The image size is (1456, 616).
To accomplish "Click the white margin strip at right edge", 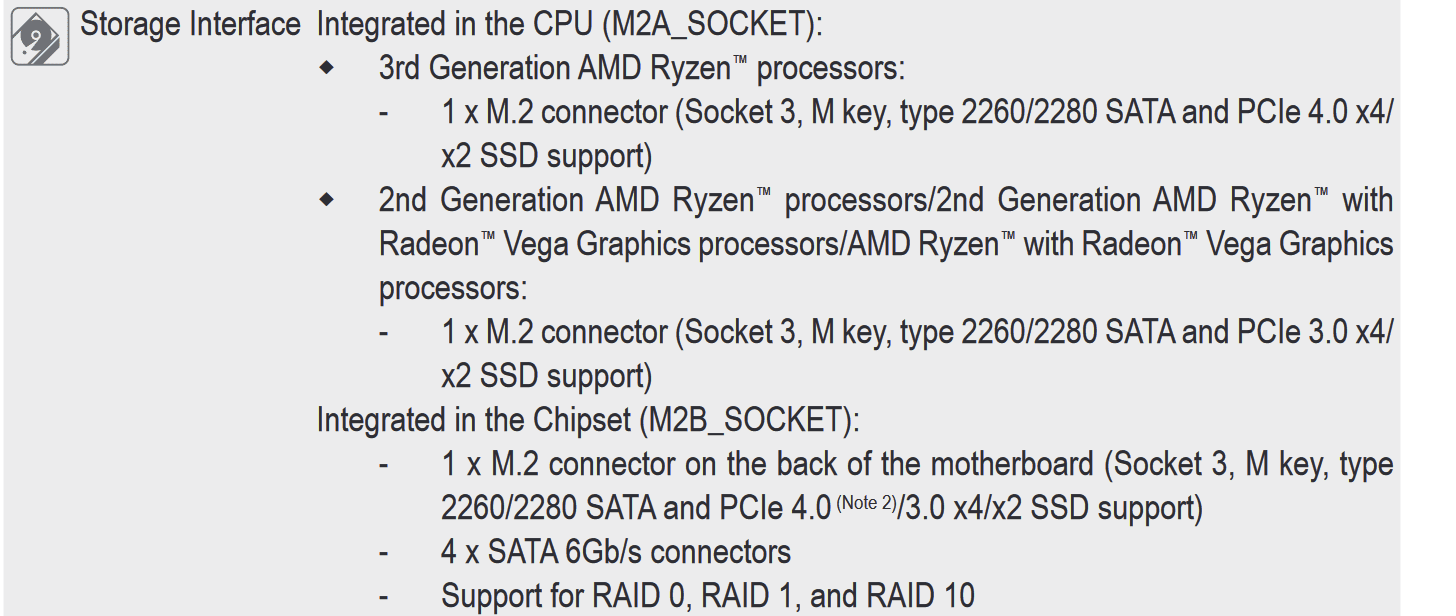I will [1428, 308].
